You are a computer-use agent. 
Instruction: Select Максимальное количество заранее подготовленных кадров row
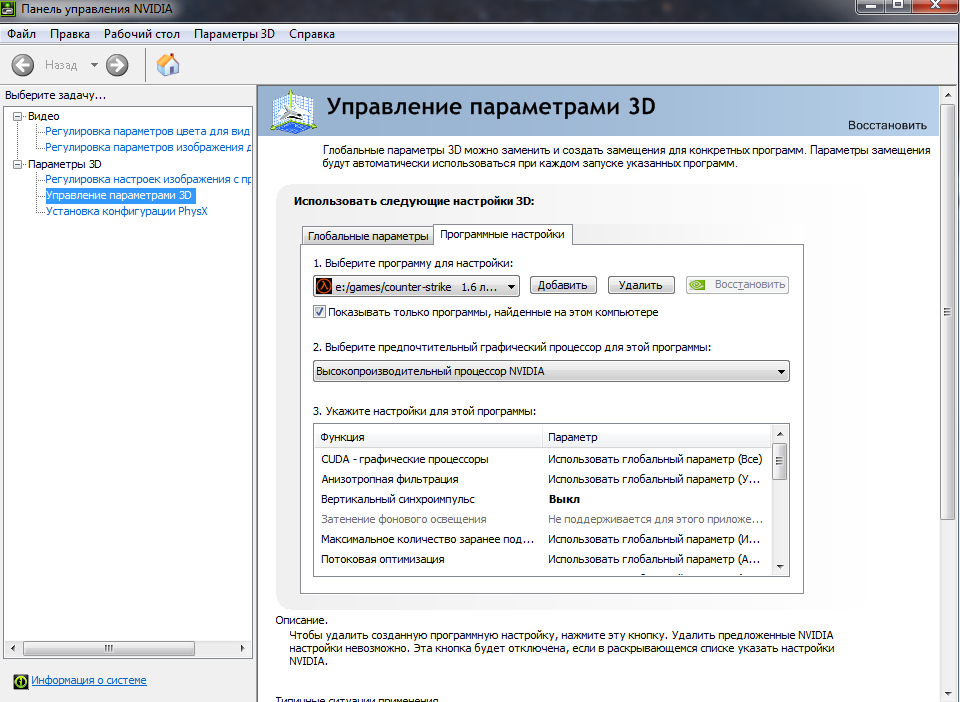point(543,539)
